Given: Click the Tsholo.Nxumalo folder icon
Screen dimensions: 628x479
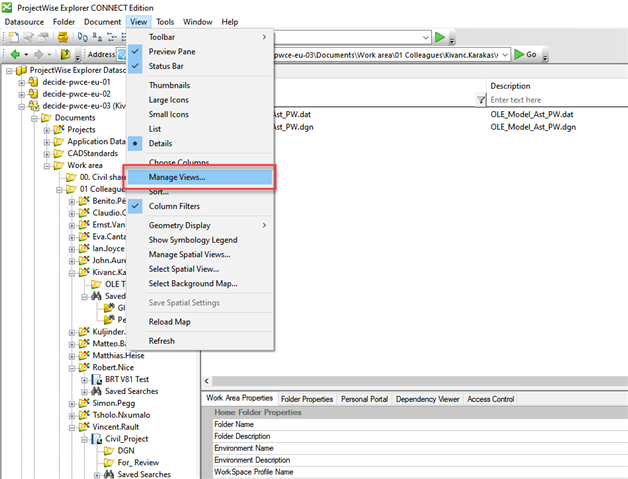Looking at the screenshot, I should [x=84, y=415].
